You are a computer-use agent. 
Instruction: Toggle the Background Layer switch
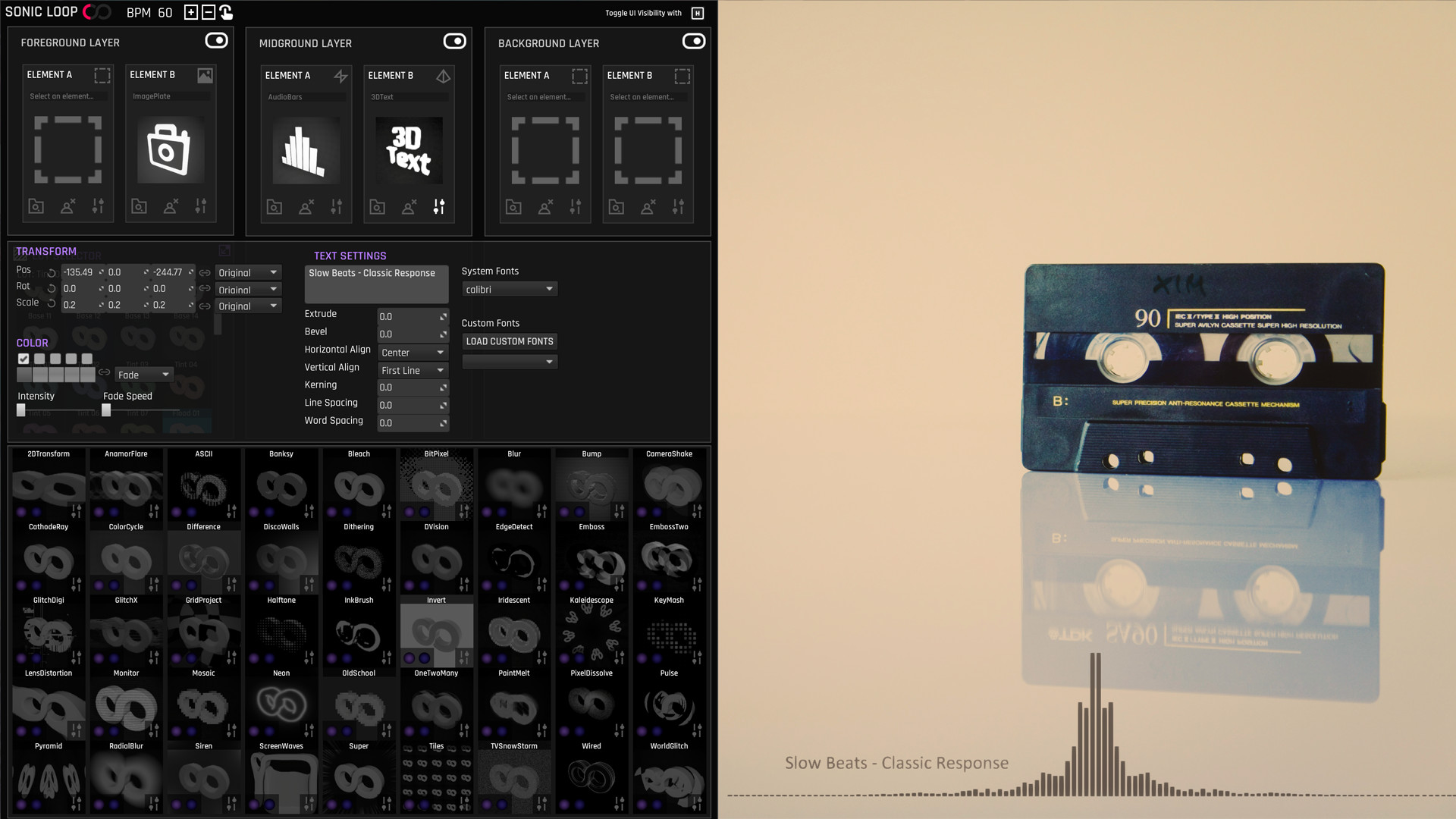coord(695,42)
